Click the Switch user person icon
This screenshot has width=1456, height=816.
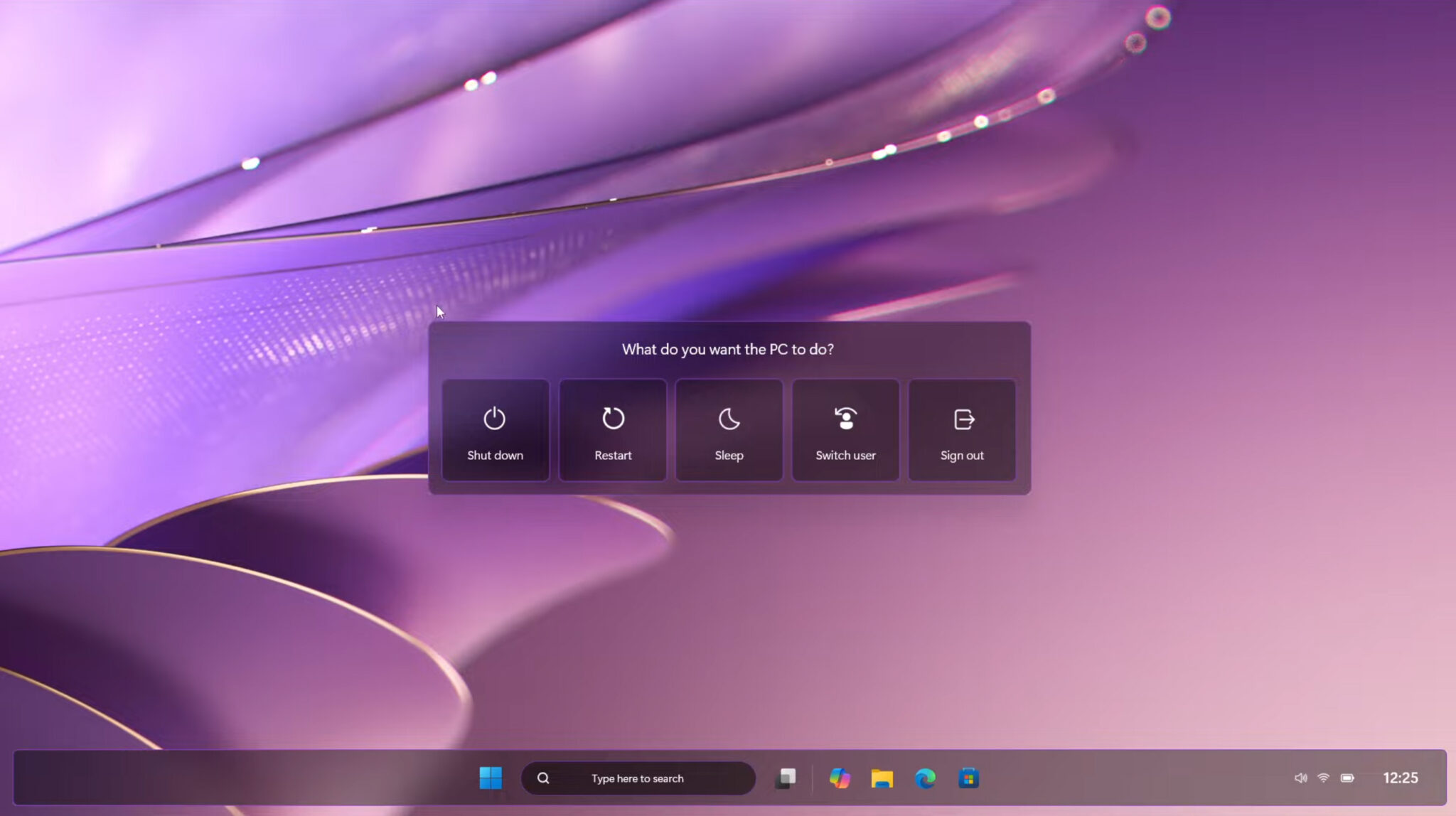[845, 418]
